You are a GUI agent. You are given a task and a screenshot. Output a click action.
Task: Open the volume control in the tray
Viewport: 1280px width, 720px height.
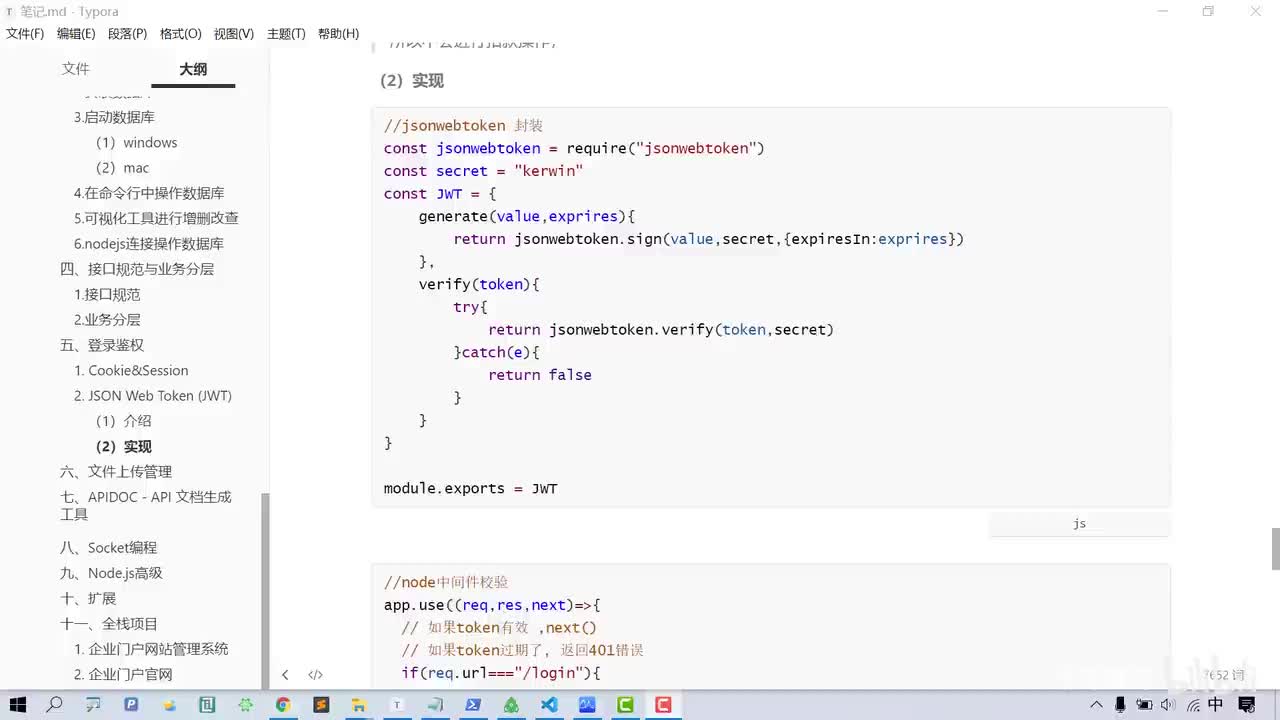[x=1168, y=705]
